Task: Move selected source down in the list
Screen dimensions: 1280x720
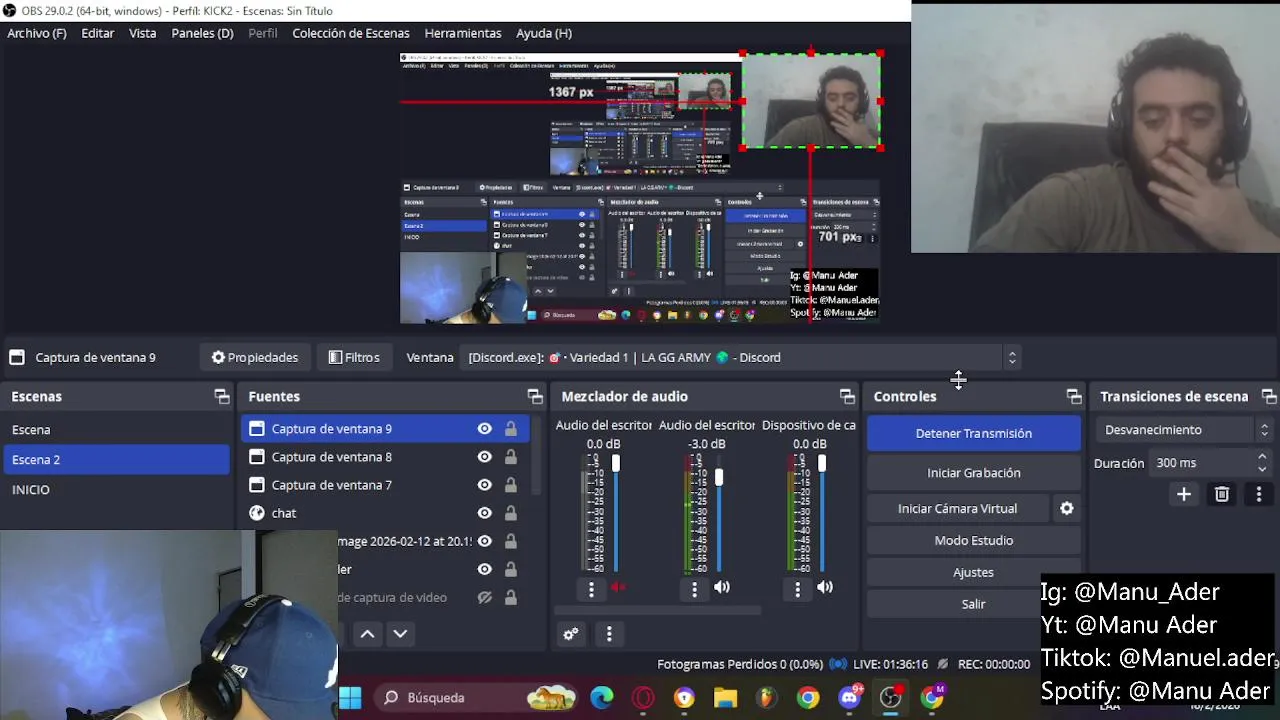Action: (400, 634)
